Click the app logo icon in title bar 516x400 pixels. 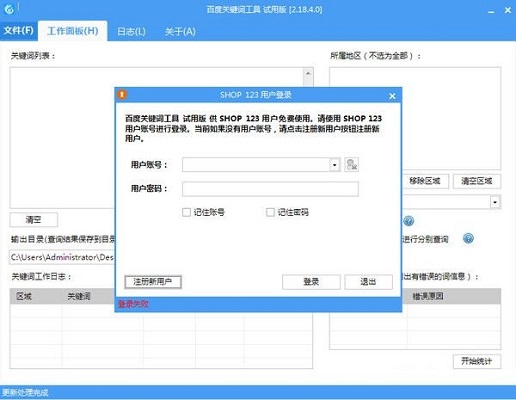click(x=9, y=9)
